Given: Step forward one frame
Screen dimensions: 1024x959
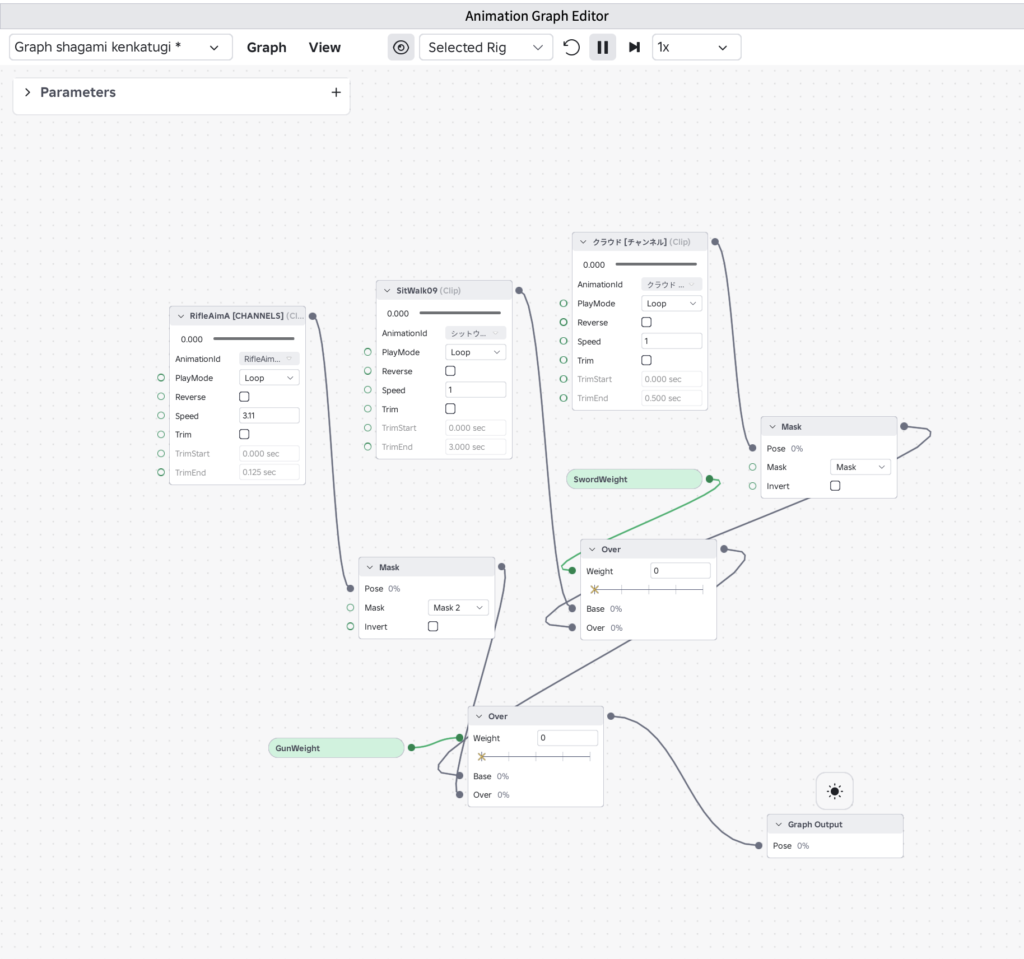Looking at the screenshot, I should pyautogui.click(x=634, y=47).
